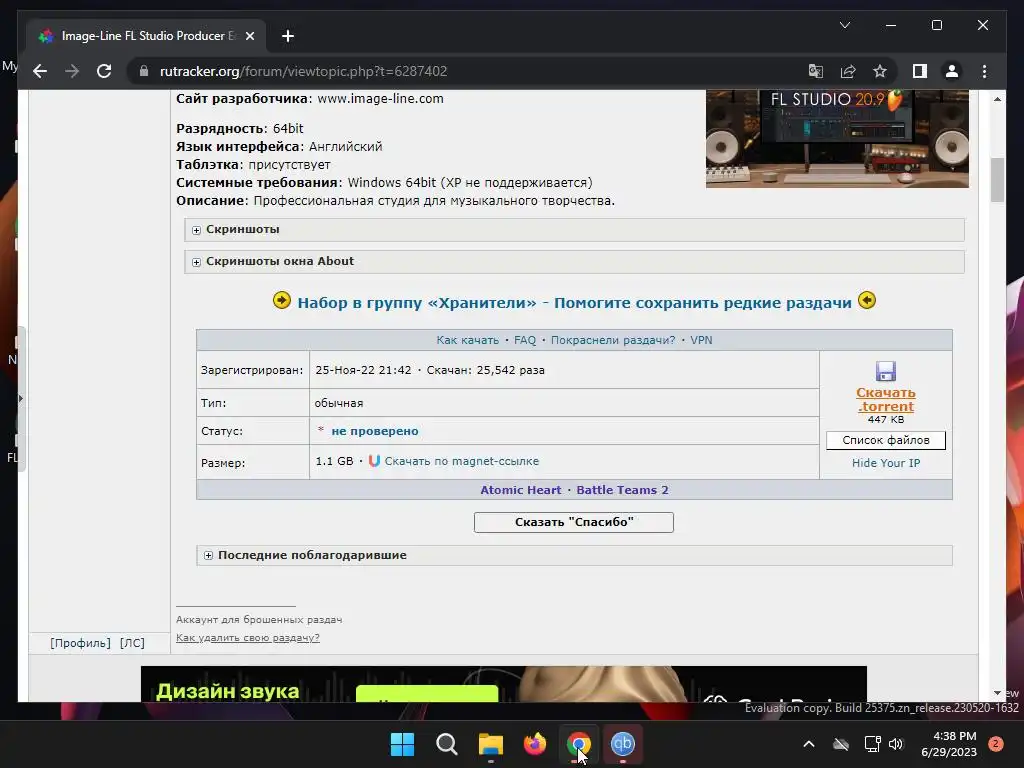Screen dimensions: 1024x768
Task: Click the scrollbar up arrow
Action: click(x=997, y=99)
